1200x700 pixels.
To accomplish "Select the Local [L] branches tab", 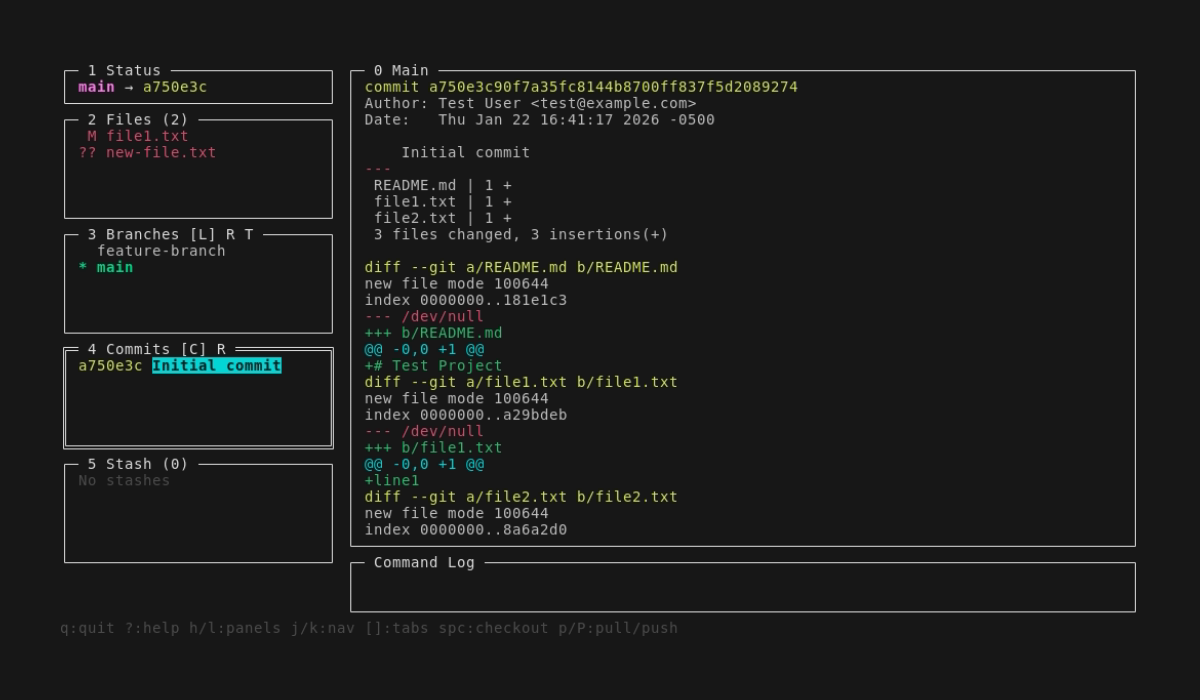I will pos(202,235).
